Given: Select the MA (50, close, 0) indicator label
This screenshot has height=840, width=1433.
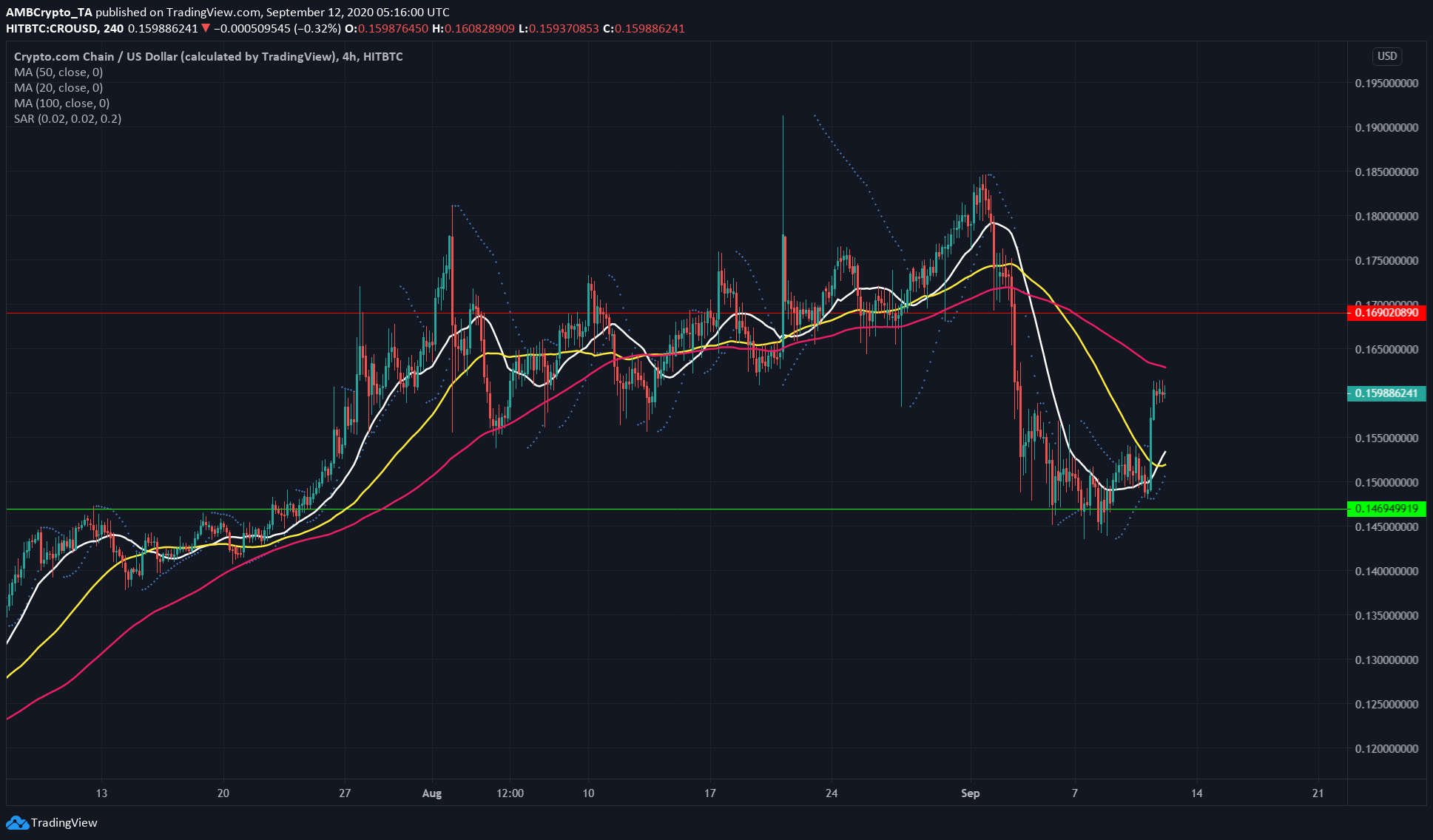Looking at the screenshot, I should tap(58, 72).
